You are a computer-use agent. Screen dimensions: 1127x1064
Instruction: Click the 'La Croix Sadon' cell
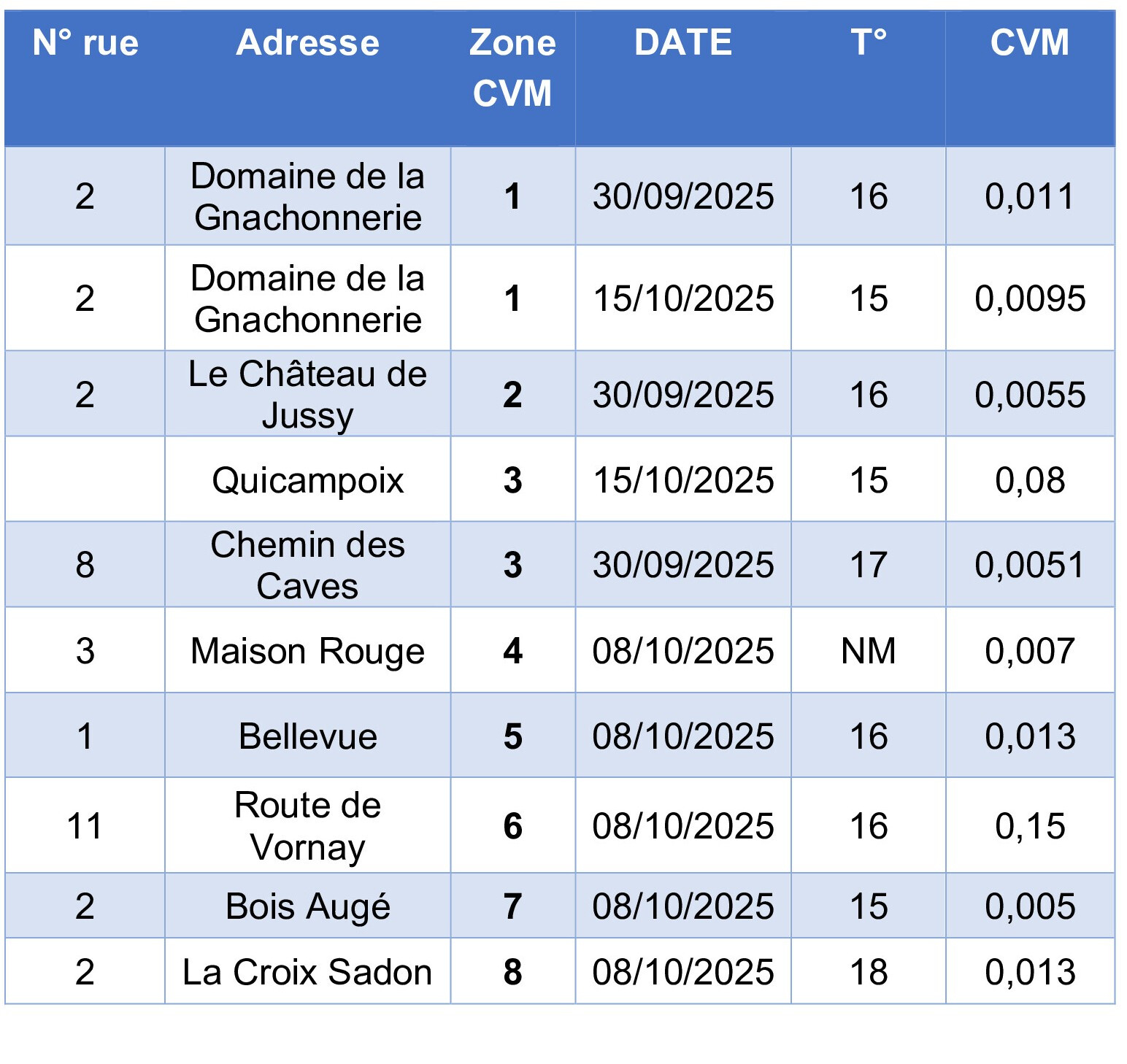307,972
